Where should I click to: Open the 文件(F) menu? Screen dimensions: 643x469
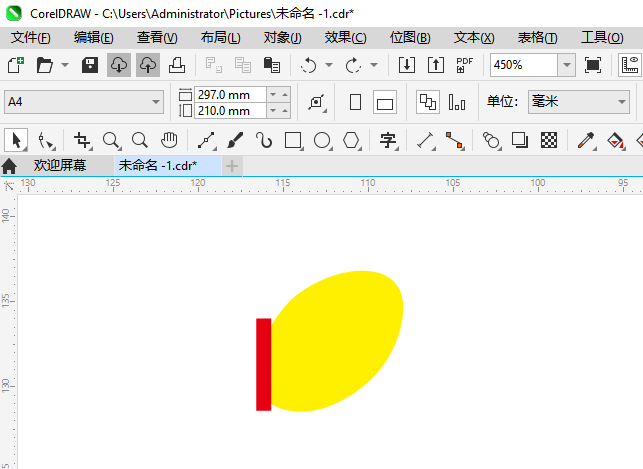point(31,38)
